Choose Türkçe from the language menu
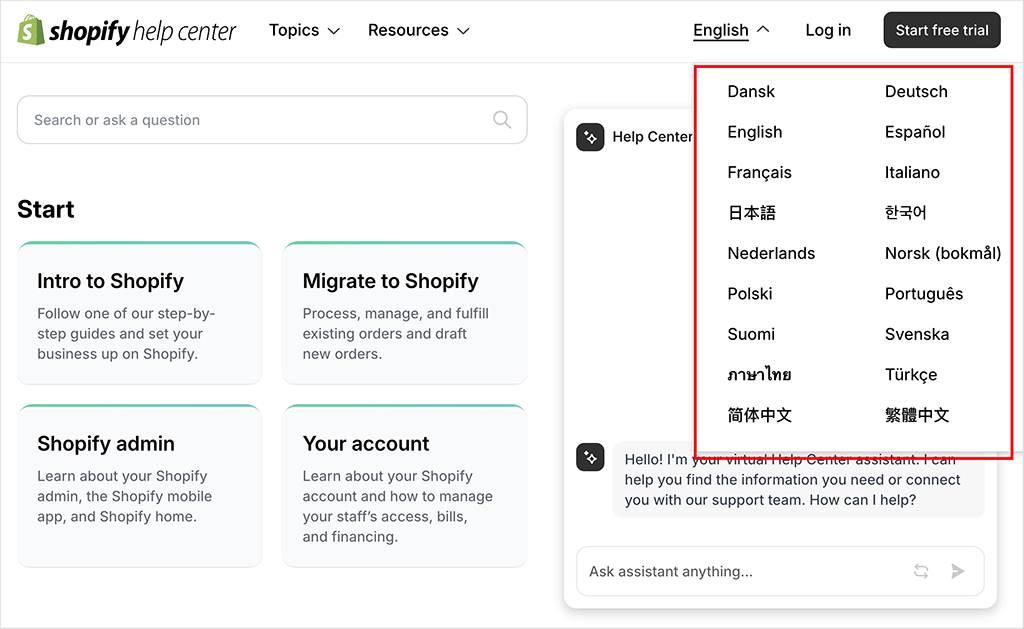 (x=910, y=375)
